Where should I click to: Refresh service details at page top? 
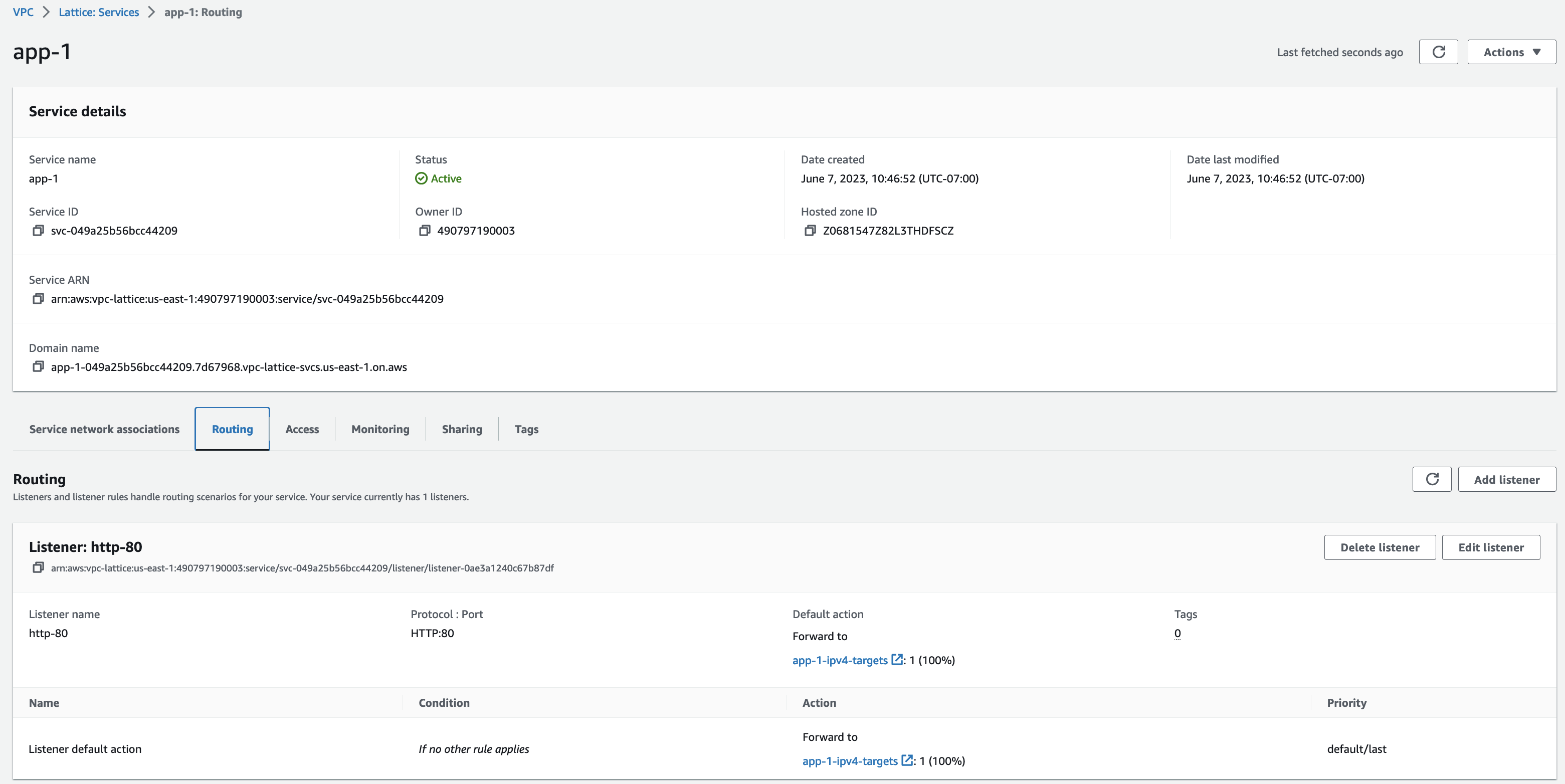click(1437, 52)
